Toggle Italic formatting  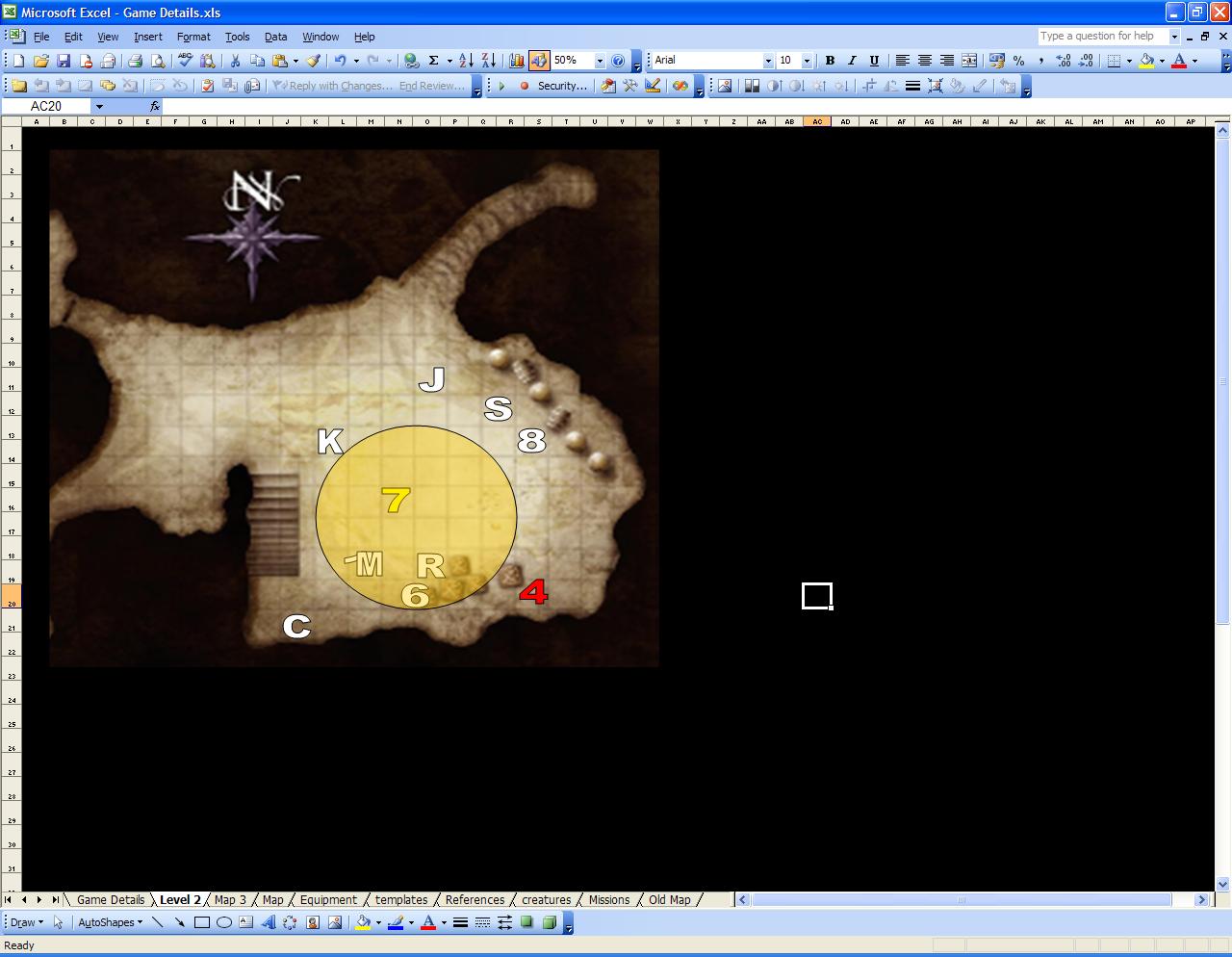tap(852, 61)
